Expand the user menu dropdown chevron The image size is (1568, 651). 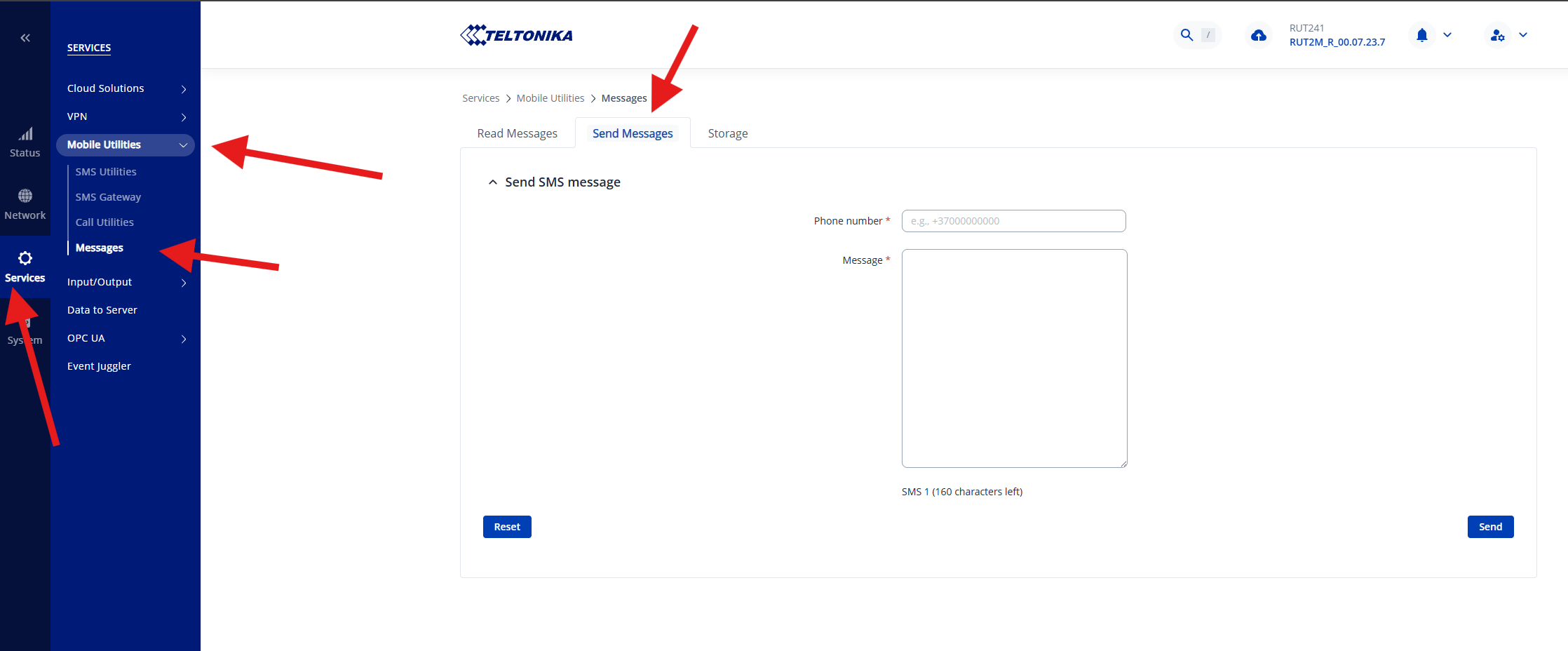pyautogui.click(x=1523, y=35)
